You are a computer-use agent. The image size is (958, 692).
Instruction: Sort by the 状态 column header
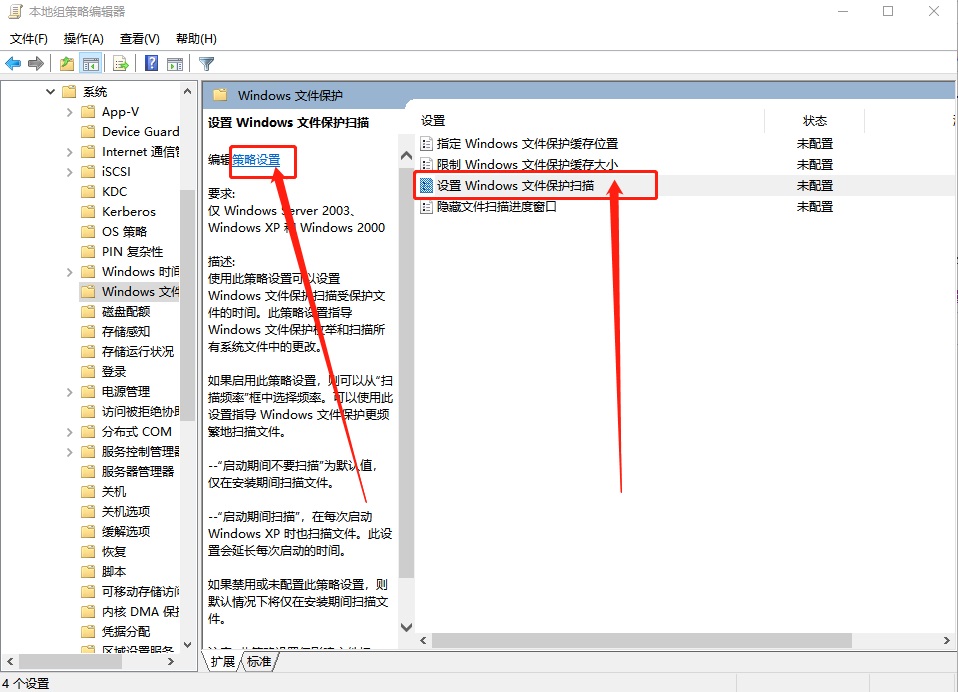point(814,121)
